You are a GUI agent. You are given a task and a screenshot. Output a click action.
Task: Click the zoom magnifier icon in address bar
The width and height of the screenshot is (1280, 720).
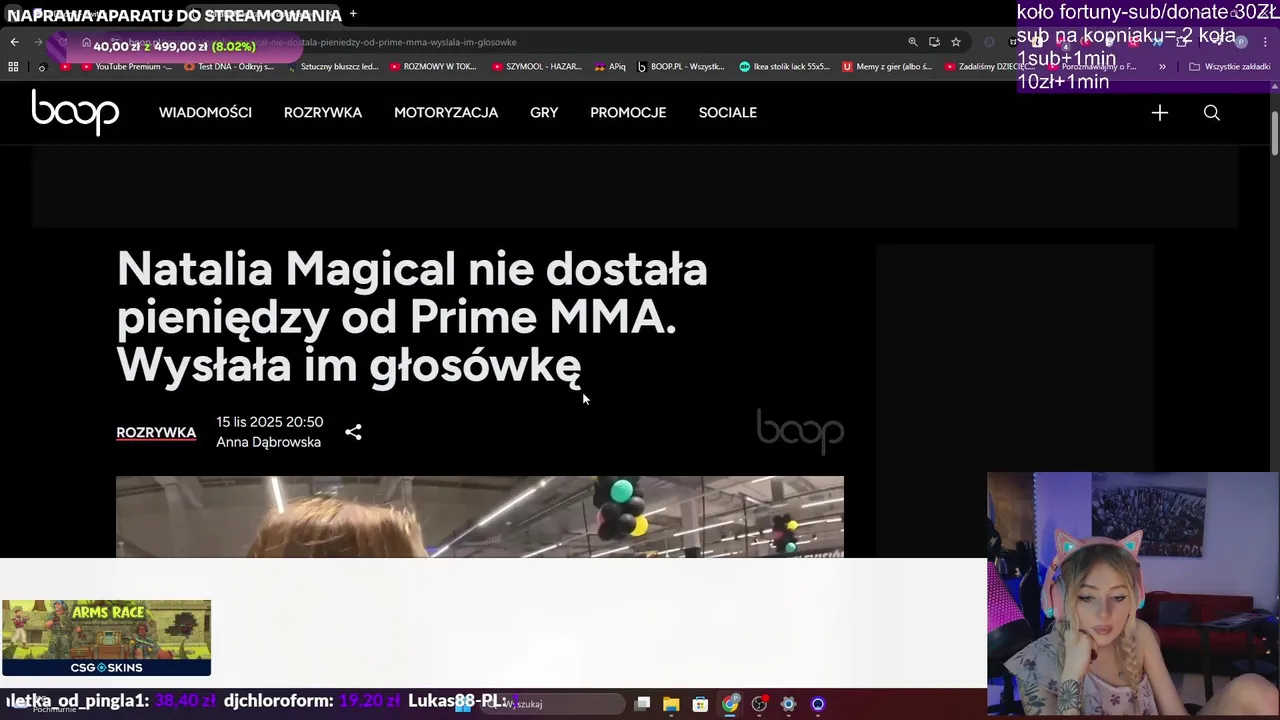click(x=912, y=42)
